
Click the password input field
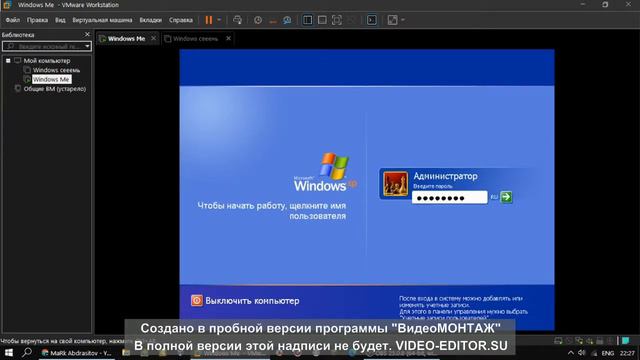tap(449, 198)
